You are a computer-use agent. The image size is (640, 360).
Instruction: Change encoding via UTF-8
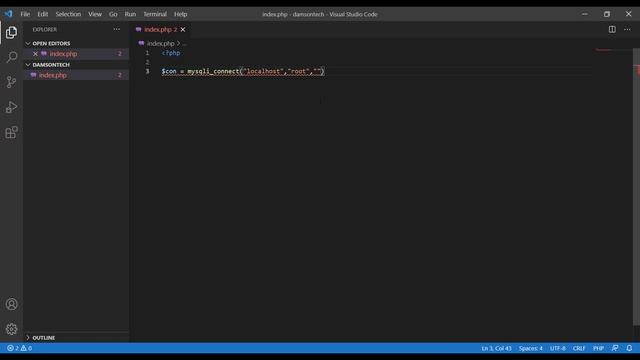coord(557,348)
